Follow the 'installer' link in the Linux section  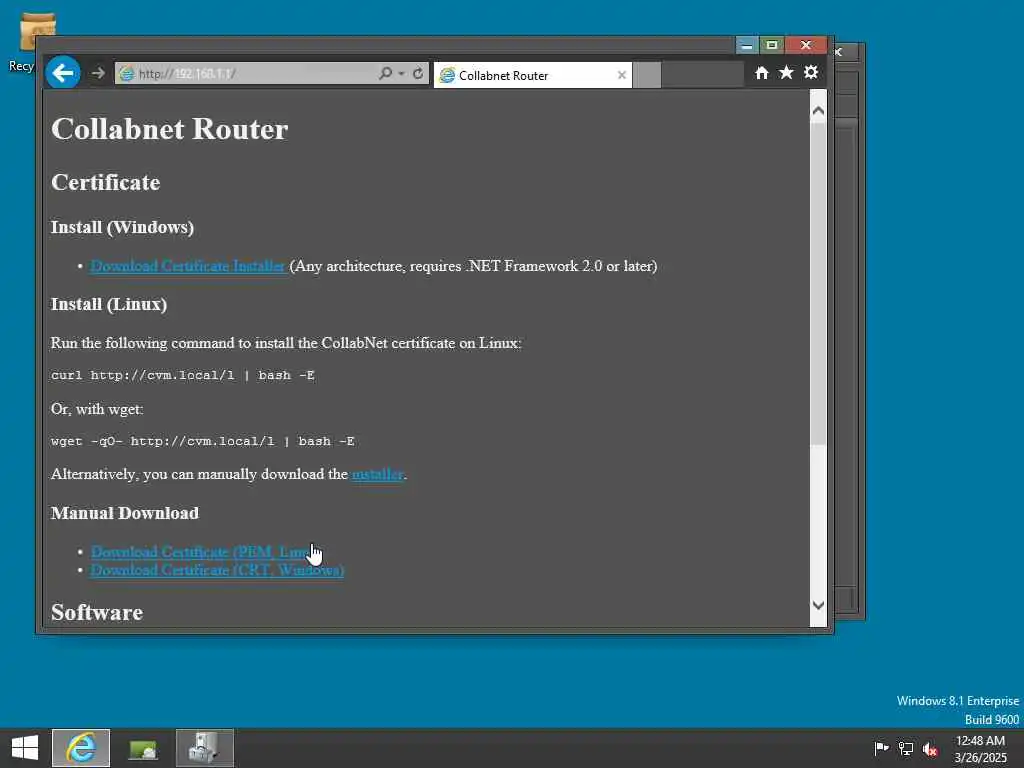click(377, 474)
